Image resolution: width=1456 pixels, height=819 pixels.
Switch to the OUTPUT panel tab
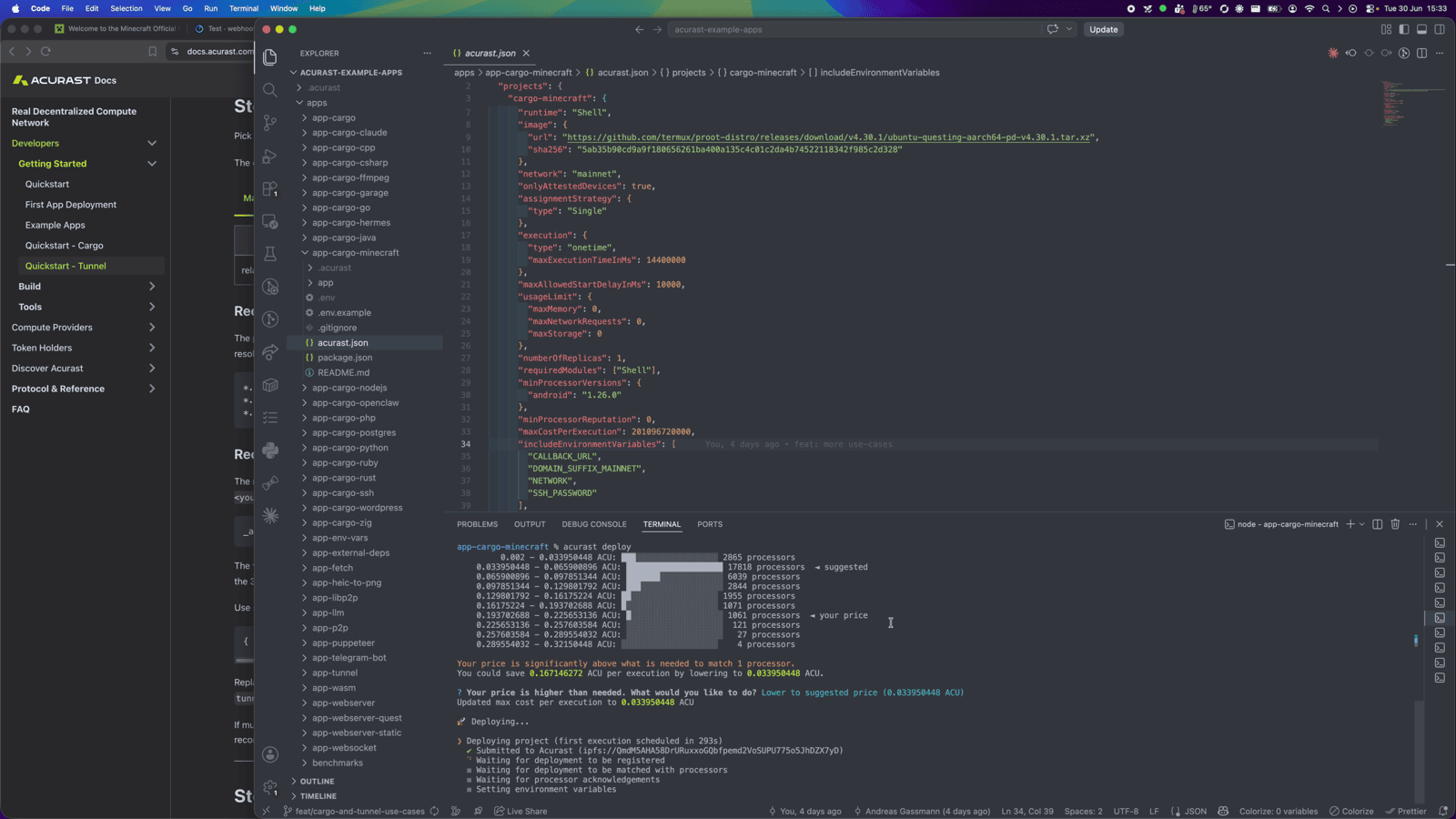(x=530, y=524)
